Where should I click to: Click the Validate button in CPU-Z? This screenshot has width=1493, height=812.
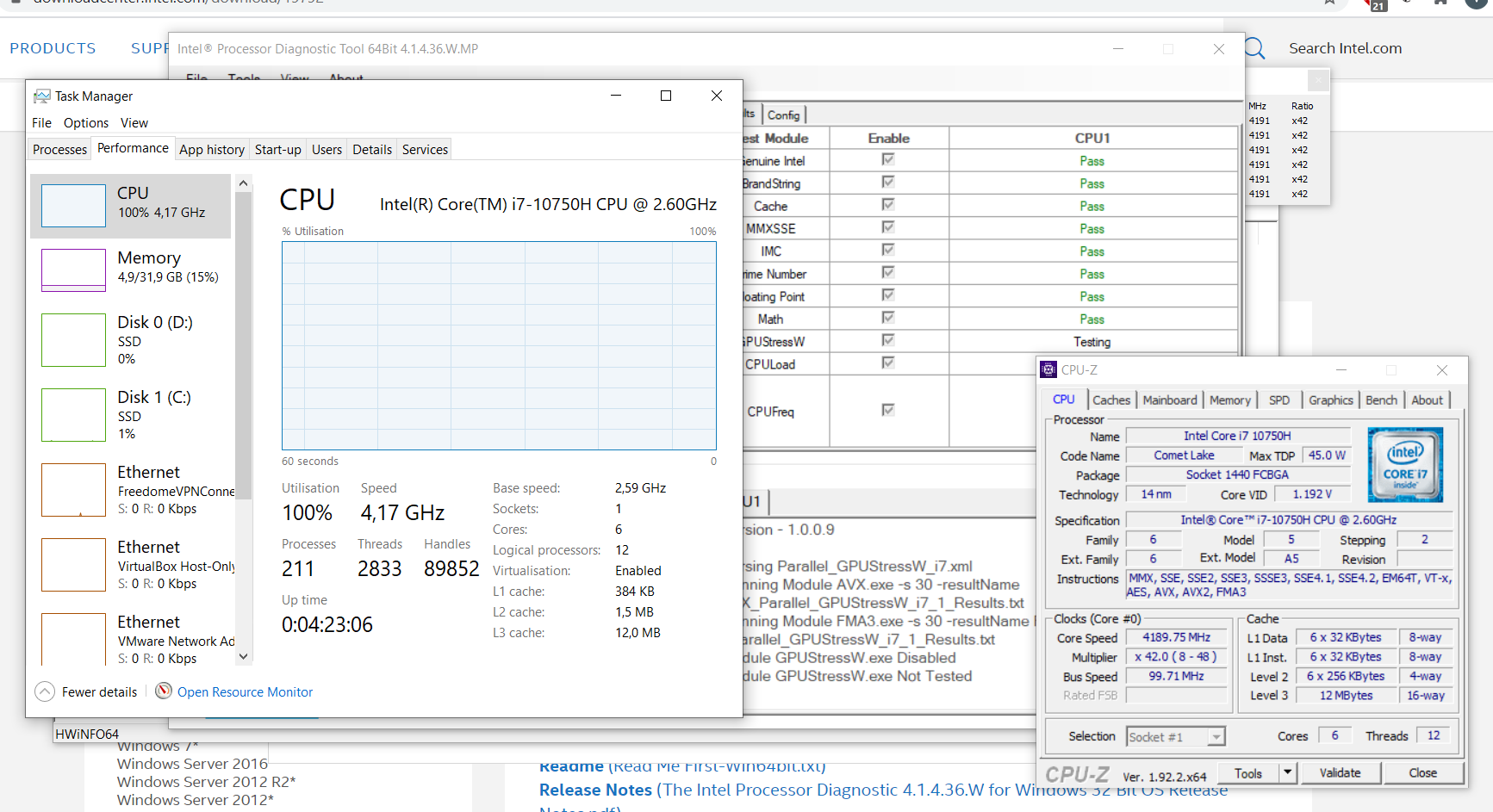pyautogui.click(x=1341, y=772)
